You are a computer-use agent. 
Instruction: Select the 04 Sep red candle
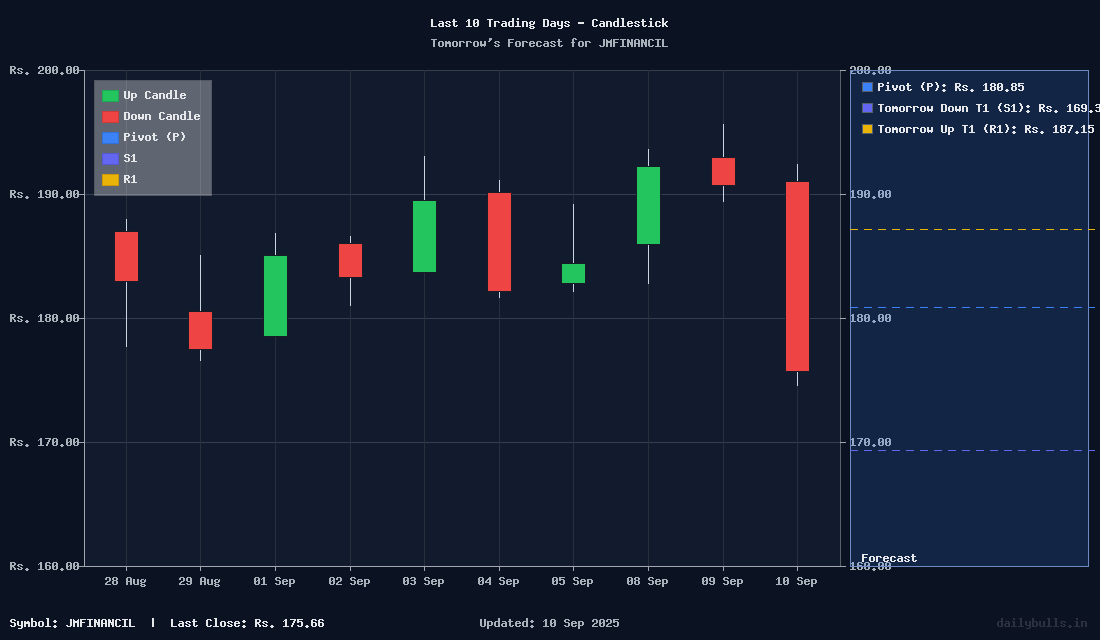point(499,241)
